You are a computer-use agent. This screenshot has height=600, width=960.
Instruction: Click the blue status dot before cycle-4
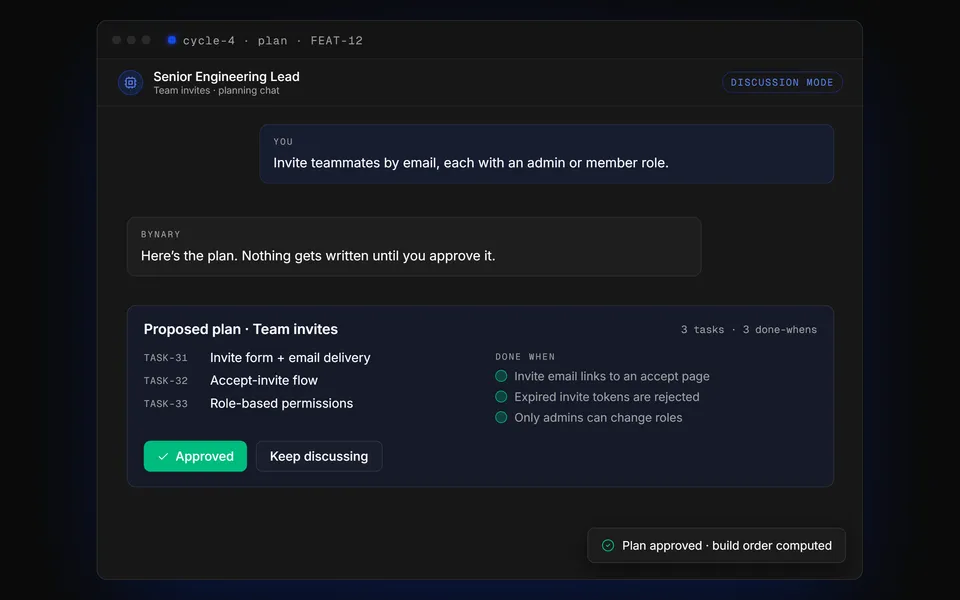pos(172,40)
